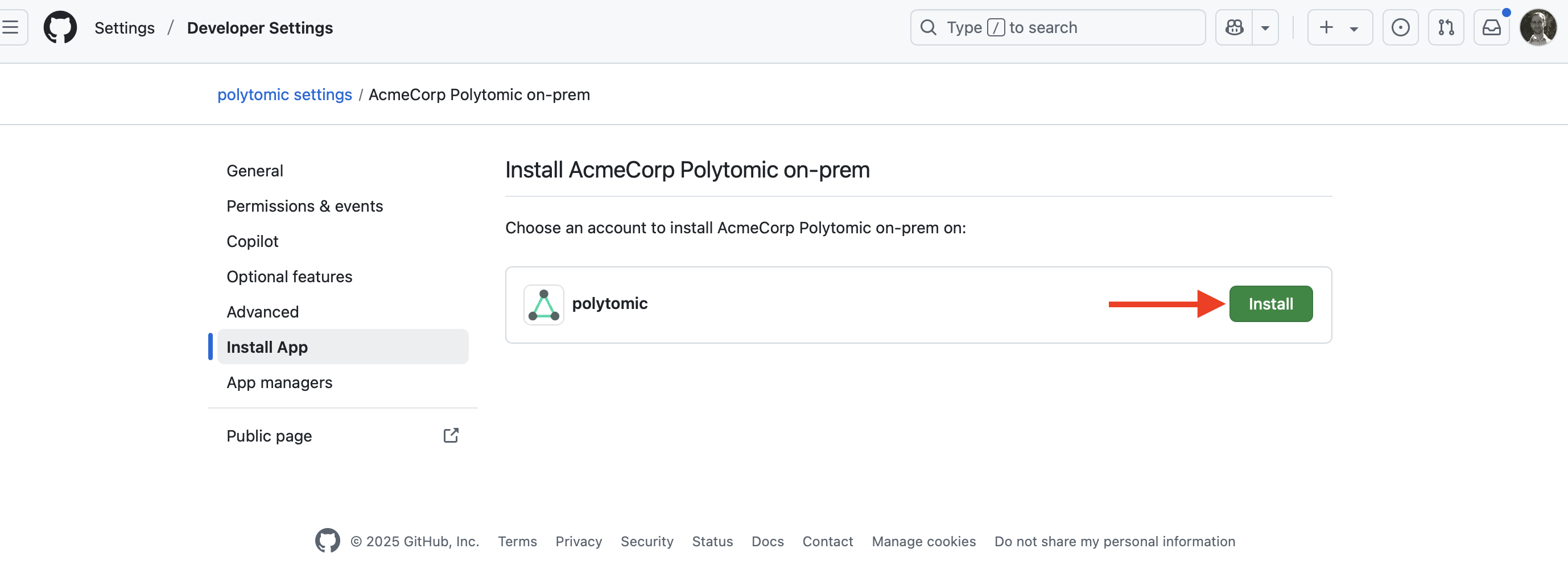This screenshot has width=1568, height=569.
Task: Open the Docs footer link
Action: coord(768,542)
